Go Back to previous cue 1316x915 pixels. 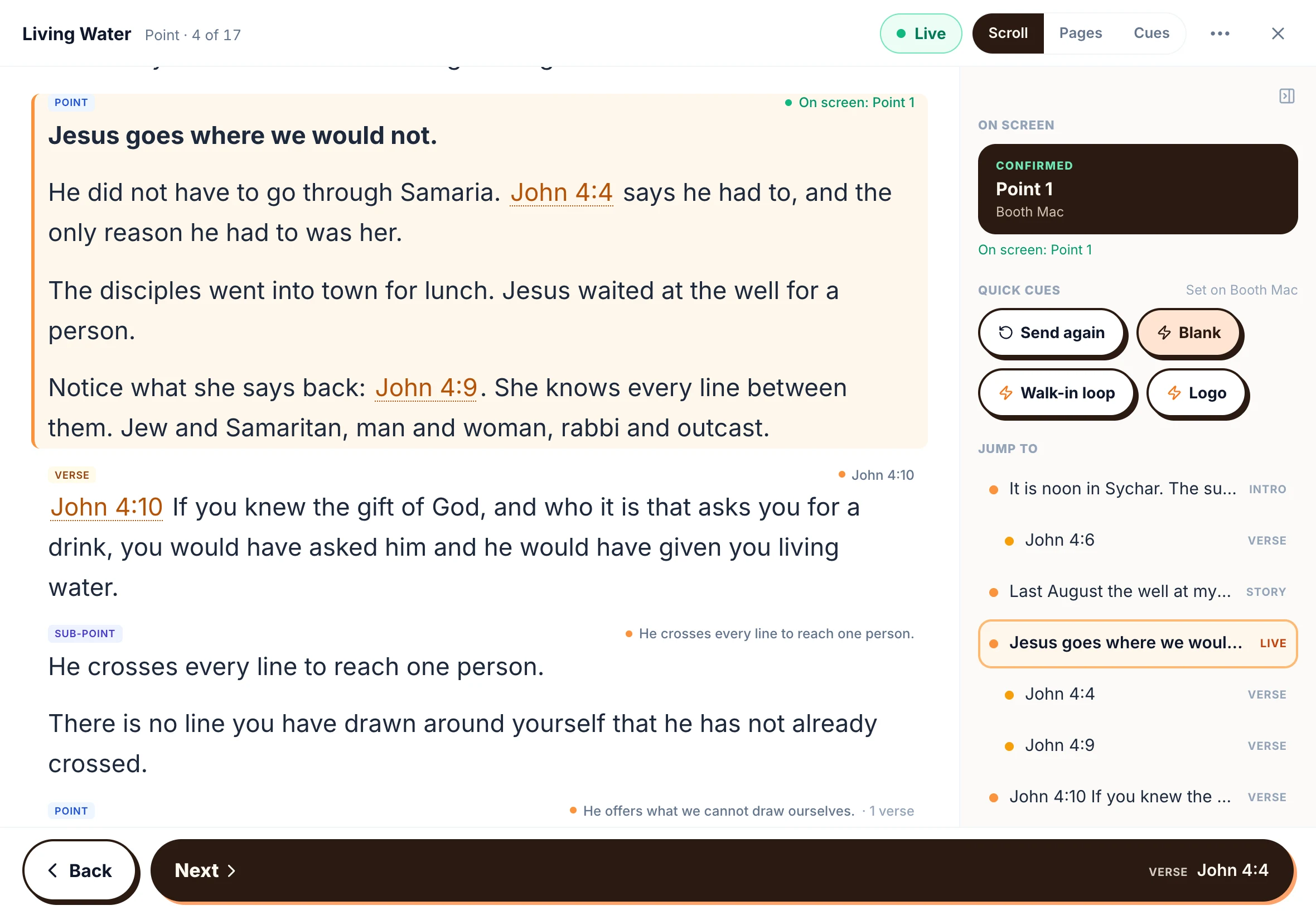(80, 870)
